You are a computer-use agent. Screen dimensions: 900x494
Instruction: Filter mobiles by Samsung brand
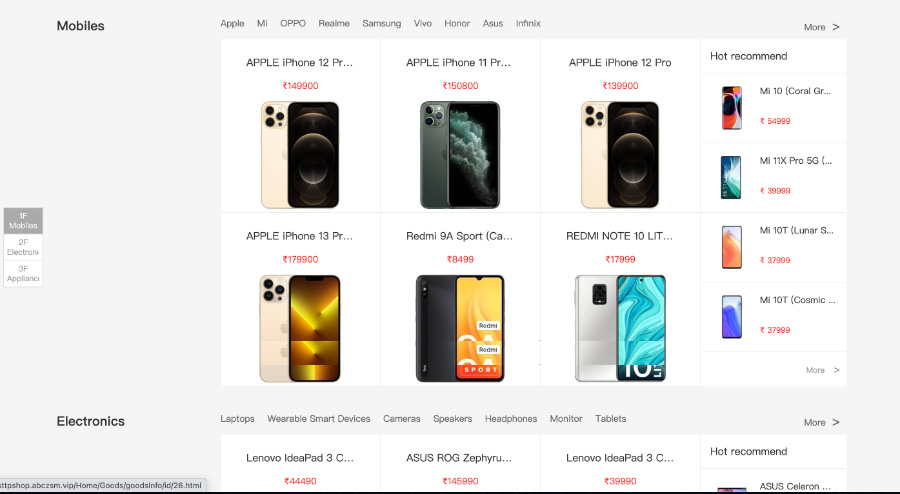click(382, 24)
